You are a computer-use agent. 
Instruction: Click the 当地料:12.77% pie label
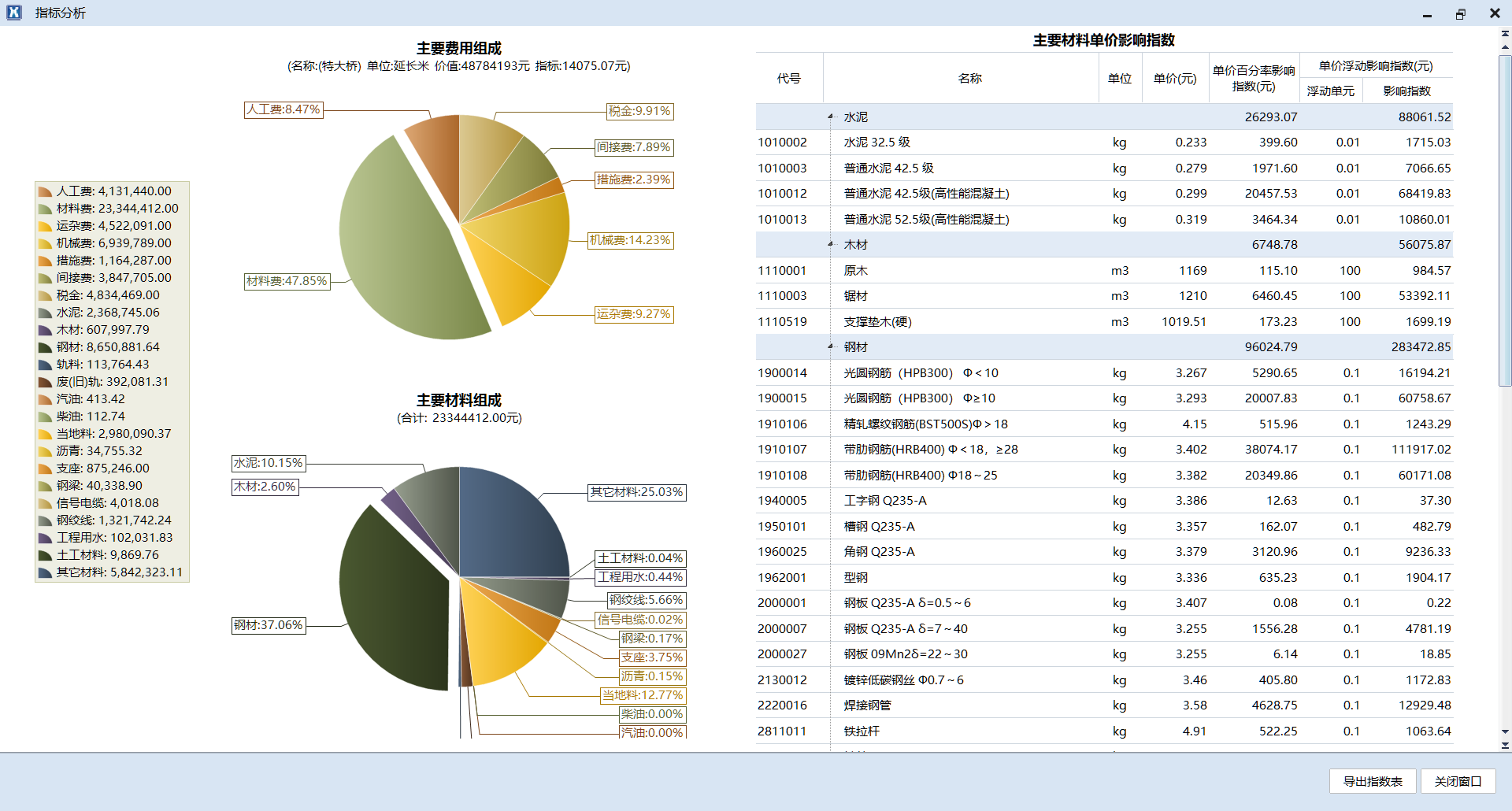coord(643,695)
